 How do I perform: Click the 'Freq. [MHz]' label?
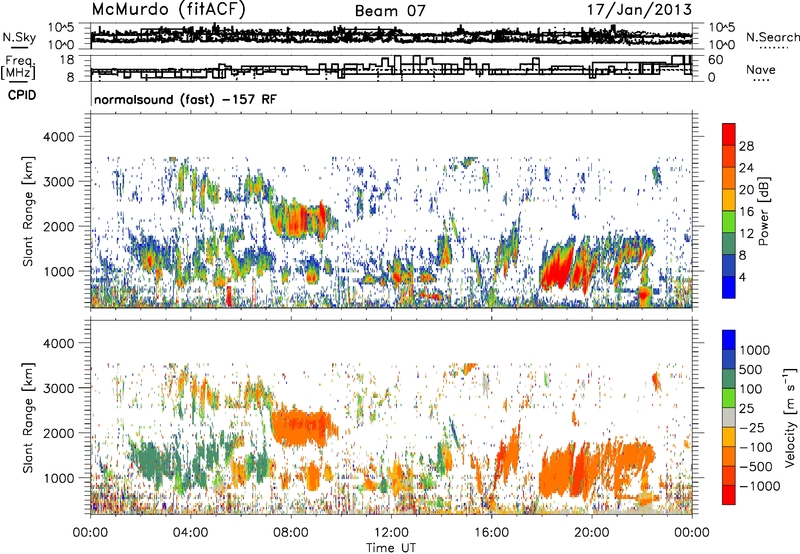[x=18, y=68]
